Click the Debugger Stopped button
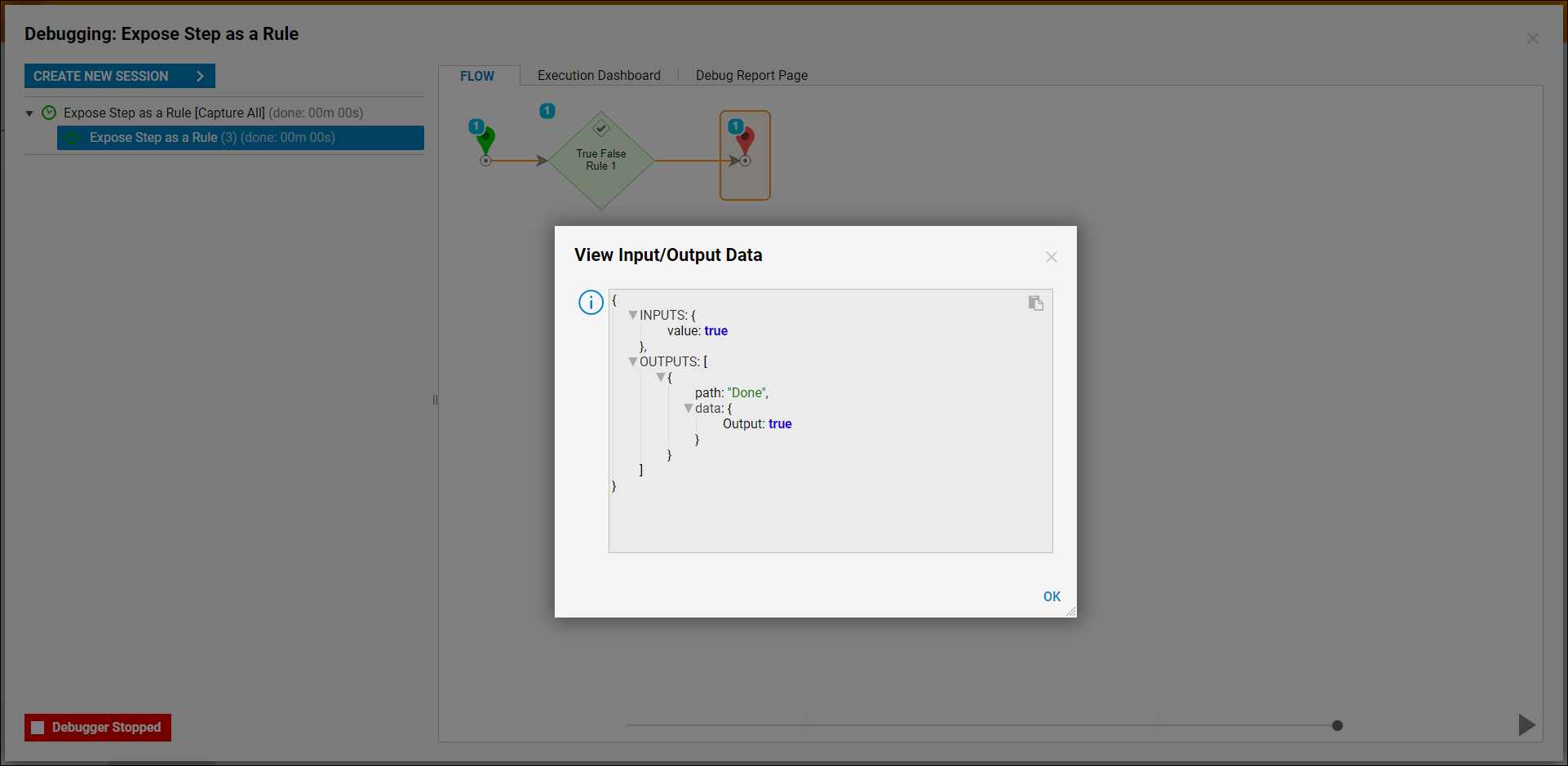This screenshot has height=766, width=1568. 98,727
